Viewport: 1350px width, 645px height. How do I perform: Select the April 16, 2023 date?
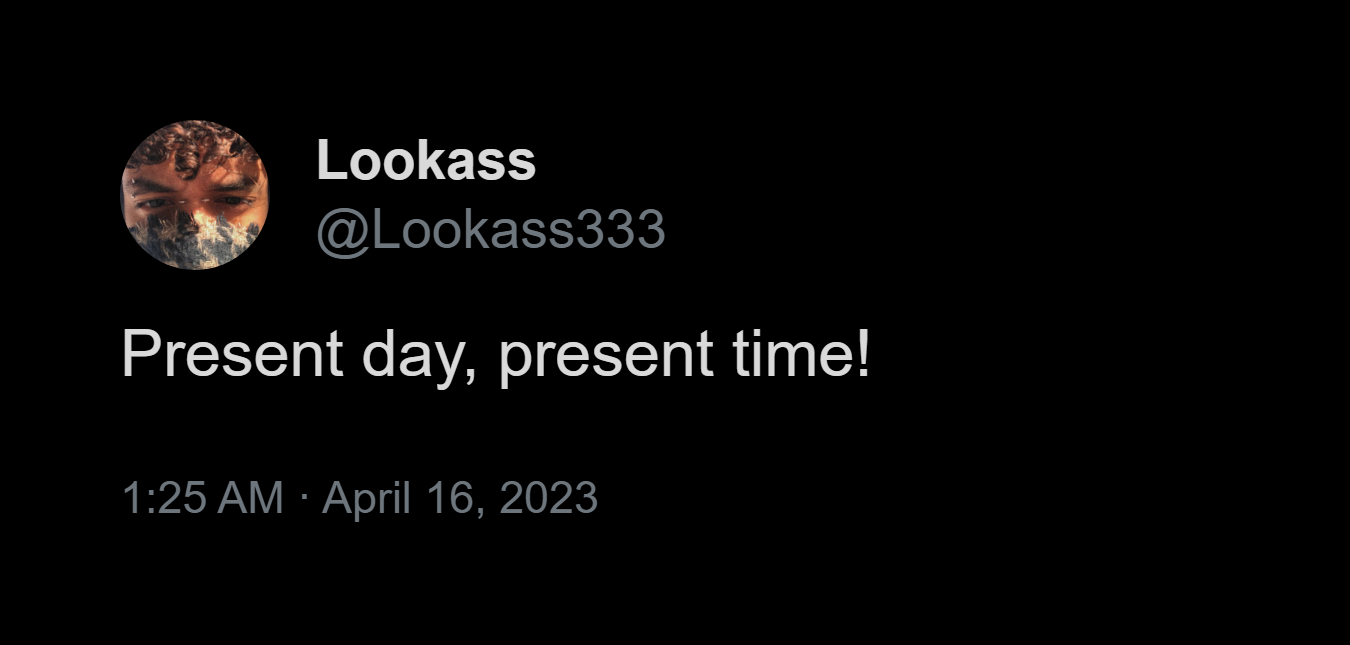coord(460,498)
